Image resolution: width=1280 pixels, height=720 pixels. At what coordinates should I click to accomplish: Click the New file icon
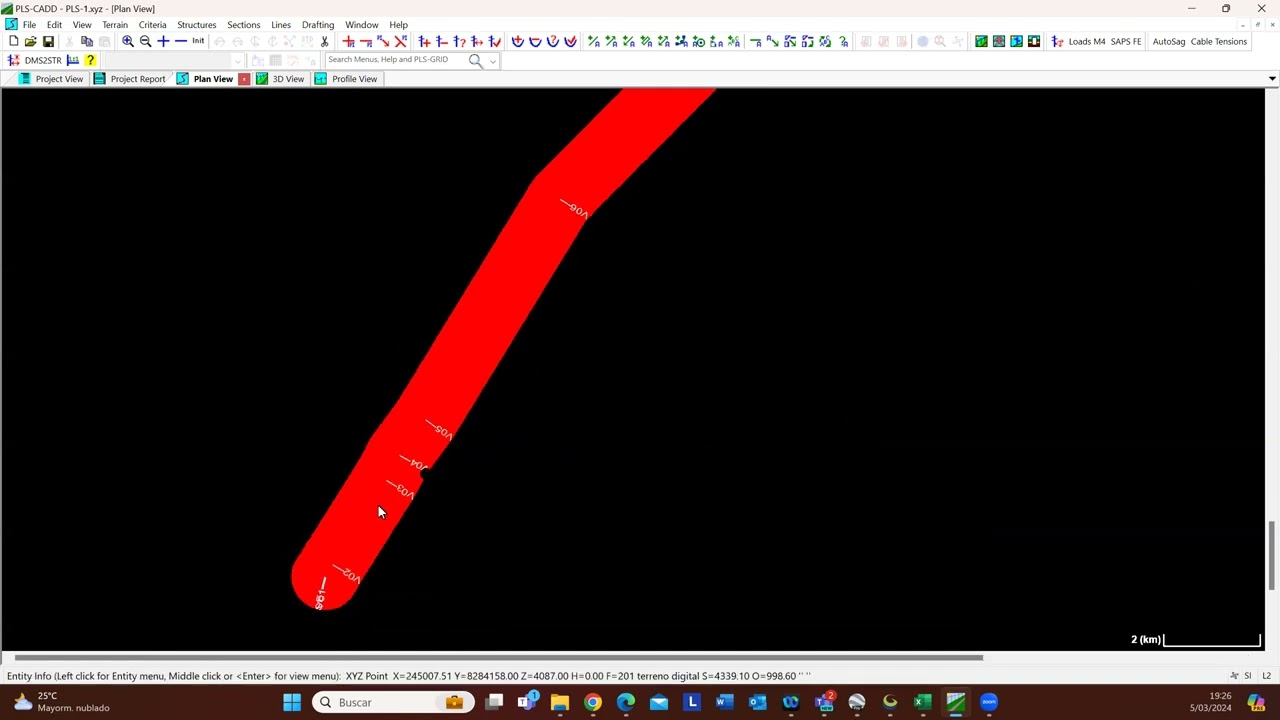click(x=13, y=41)
